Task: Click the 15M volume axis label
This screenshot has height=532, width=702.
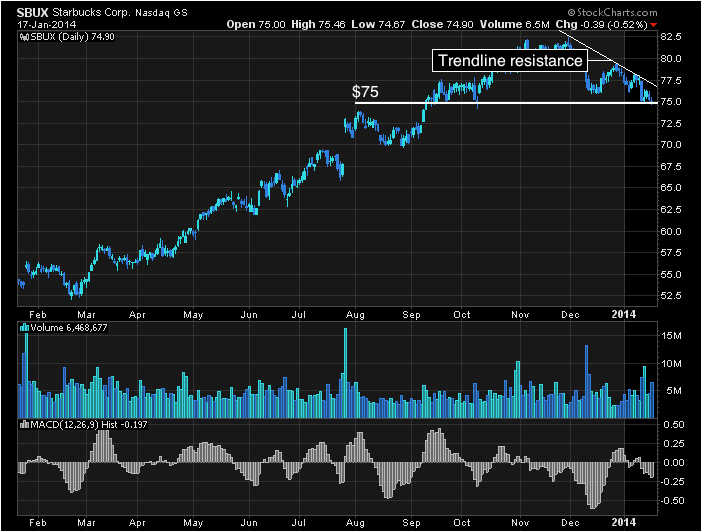Action: tap(671, 336)
